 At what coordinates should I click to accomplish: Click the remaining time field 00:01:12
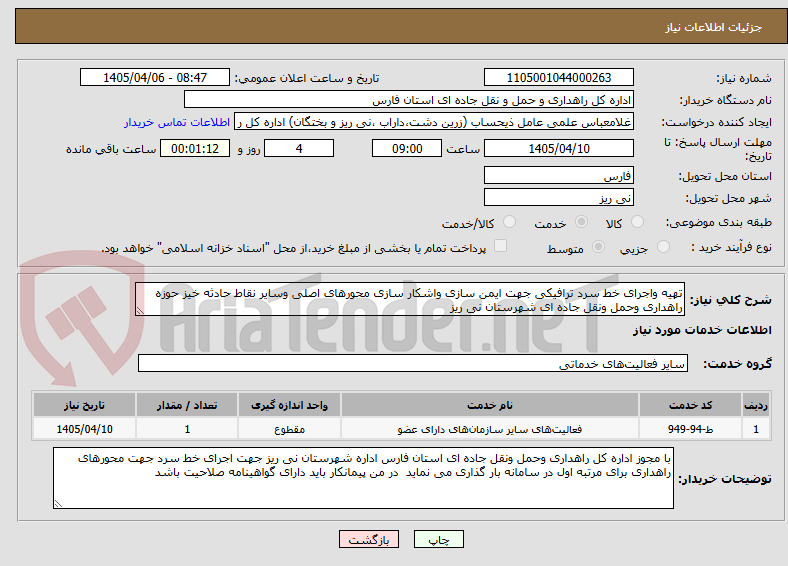pos(195,148)
